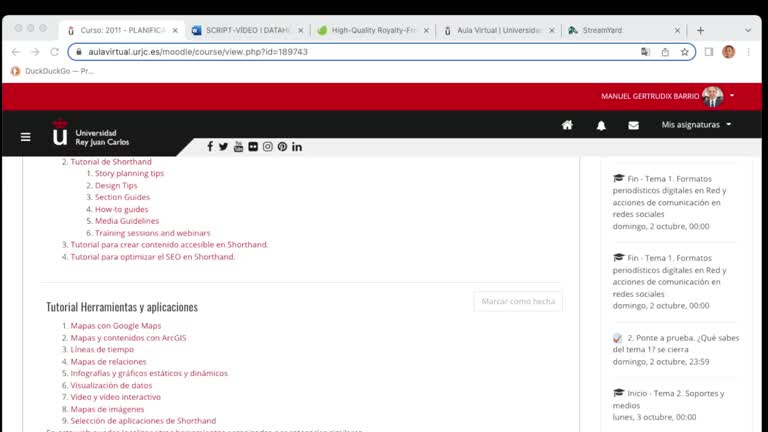
Task: Open Chrome's three-dot menu
Action: click(748, 51)
